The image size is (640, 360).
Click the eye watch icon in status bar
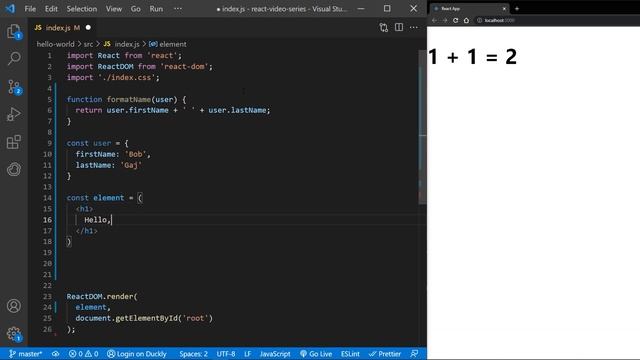pos(56,354)
